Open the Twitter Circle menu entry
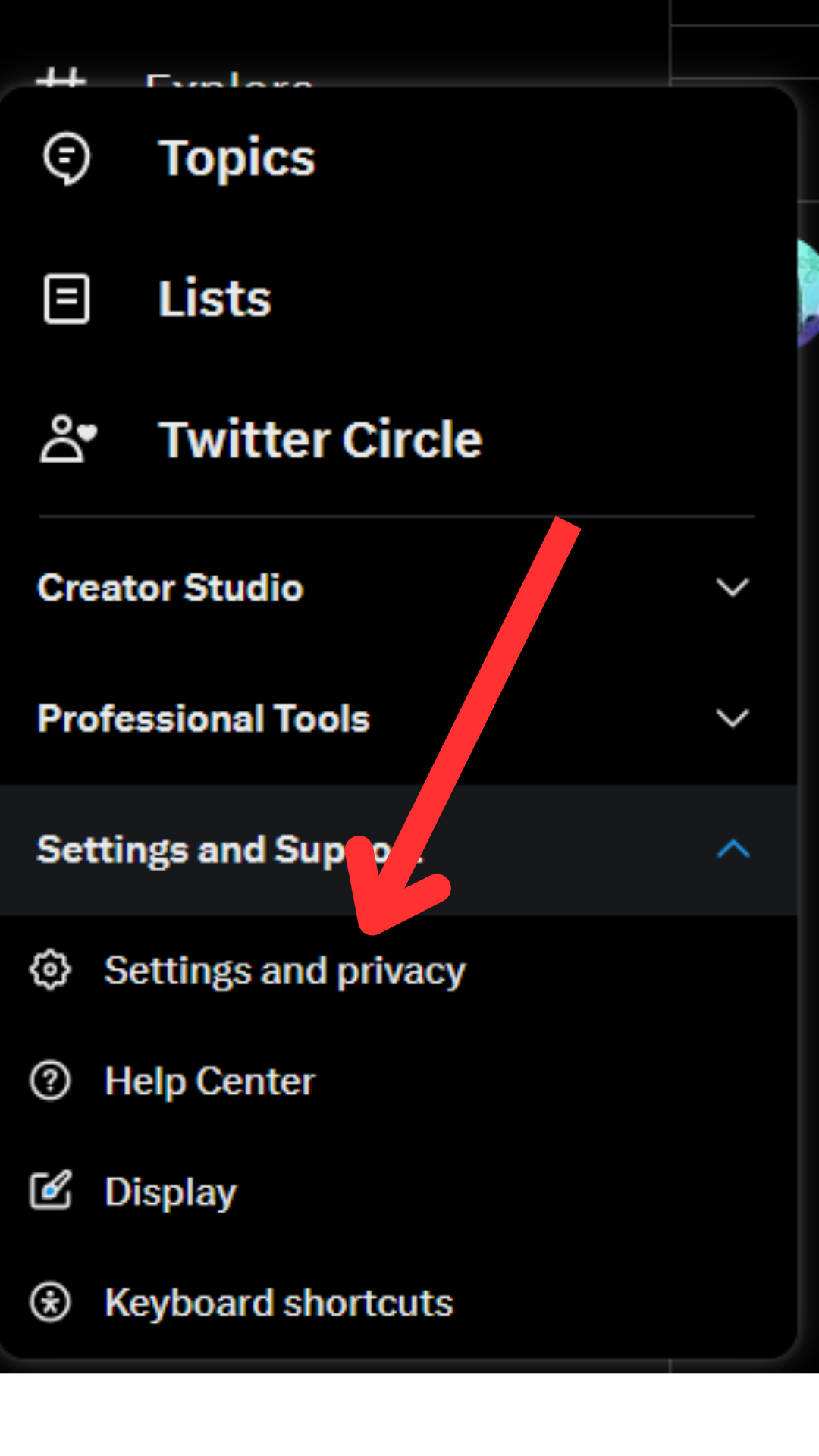This screenshot has height=1456, width=819. click(320, 439)
